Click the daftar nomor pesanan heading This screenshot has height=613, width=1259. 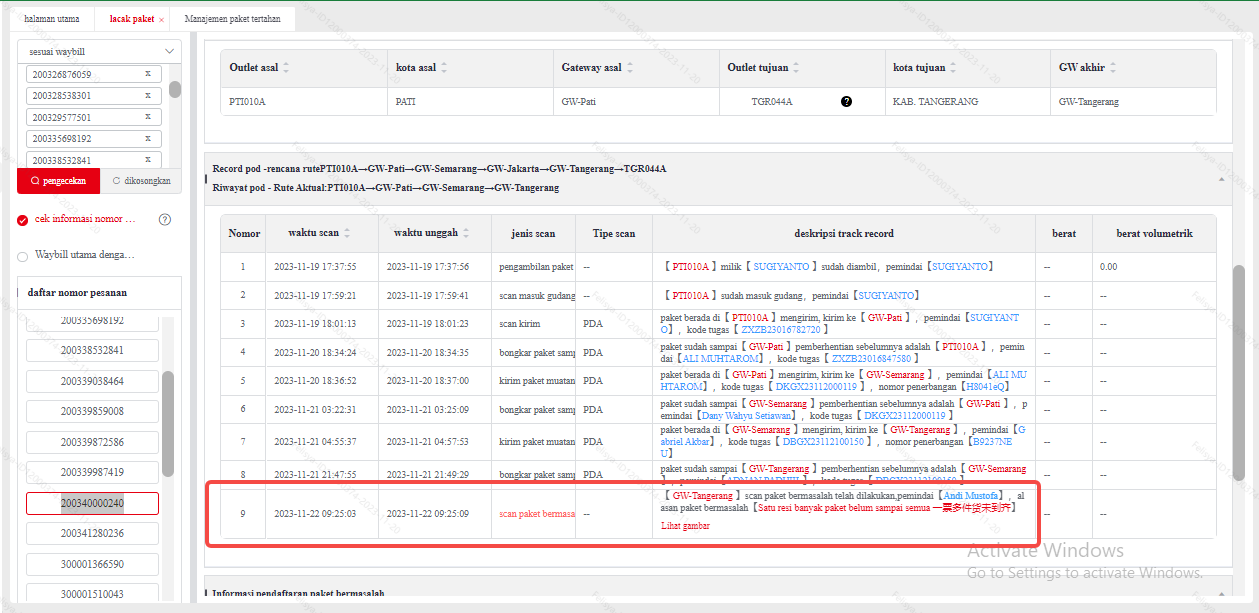77,293
